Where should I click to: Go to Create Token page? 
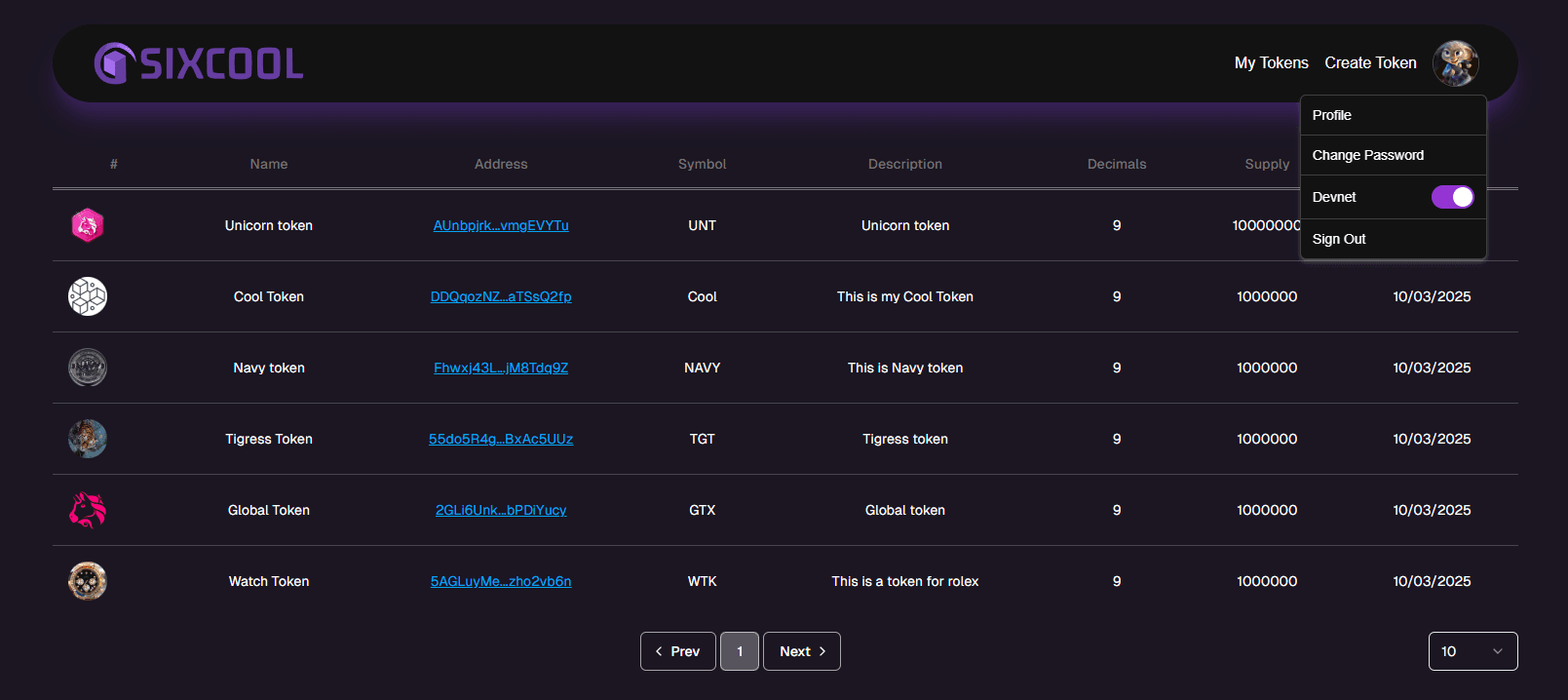coord(1370,62)
